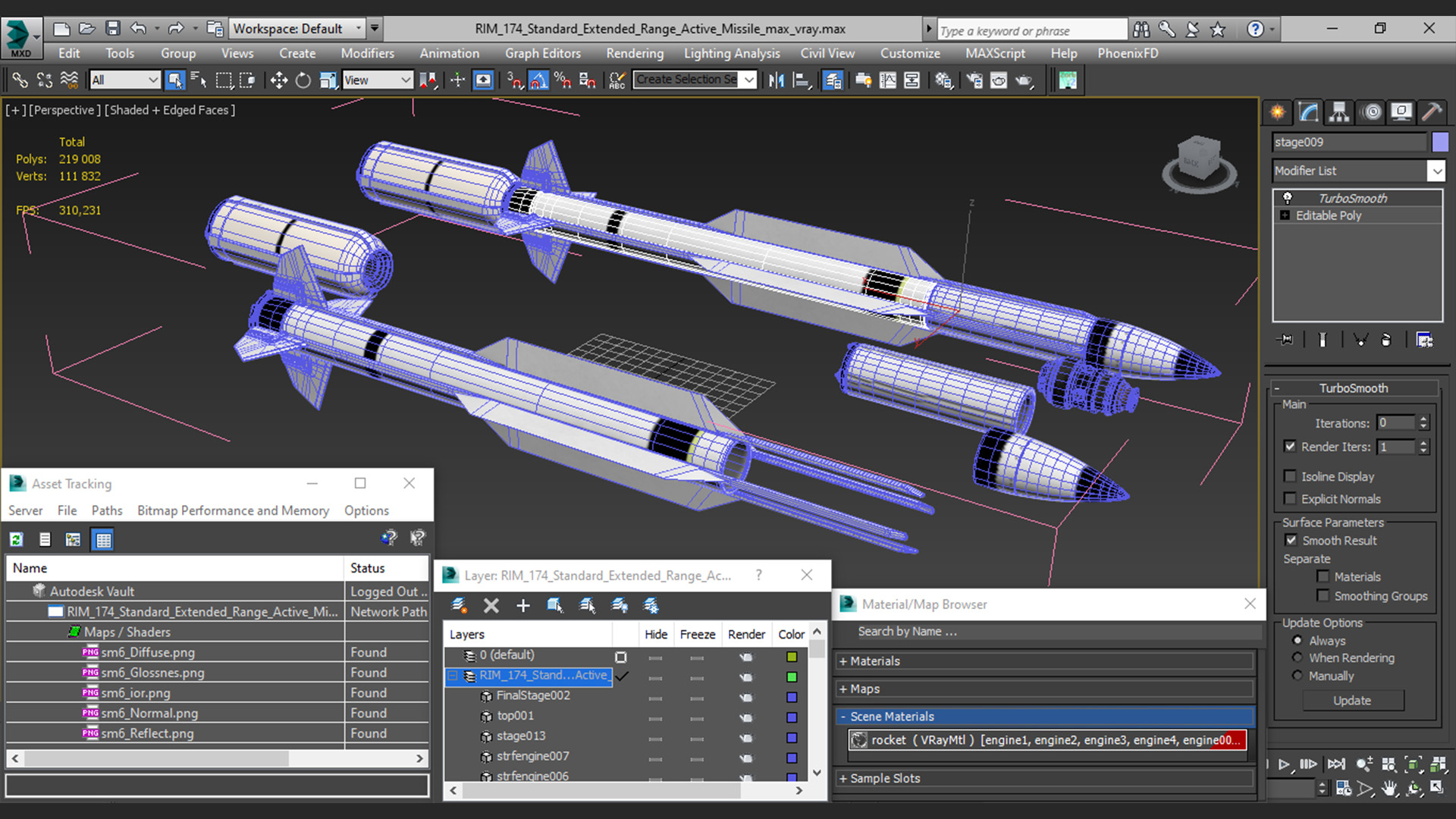Add a new layer with plus icon
The image size is (1456, 819).
point(523,605)
